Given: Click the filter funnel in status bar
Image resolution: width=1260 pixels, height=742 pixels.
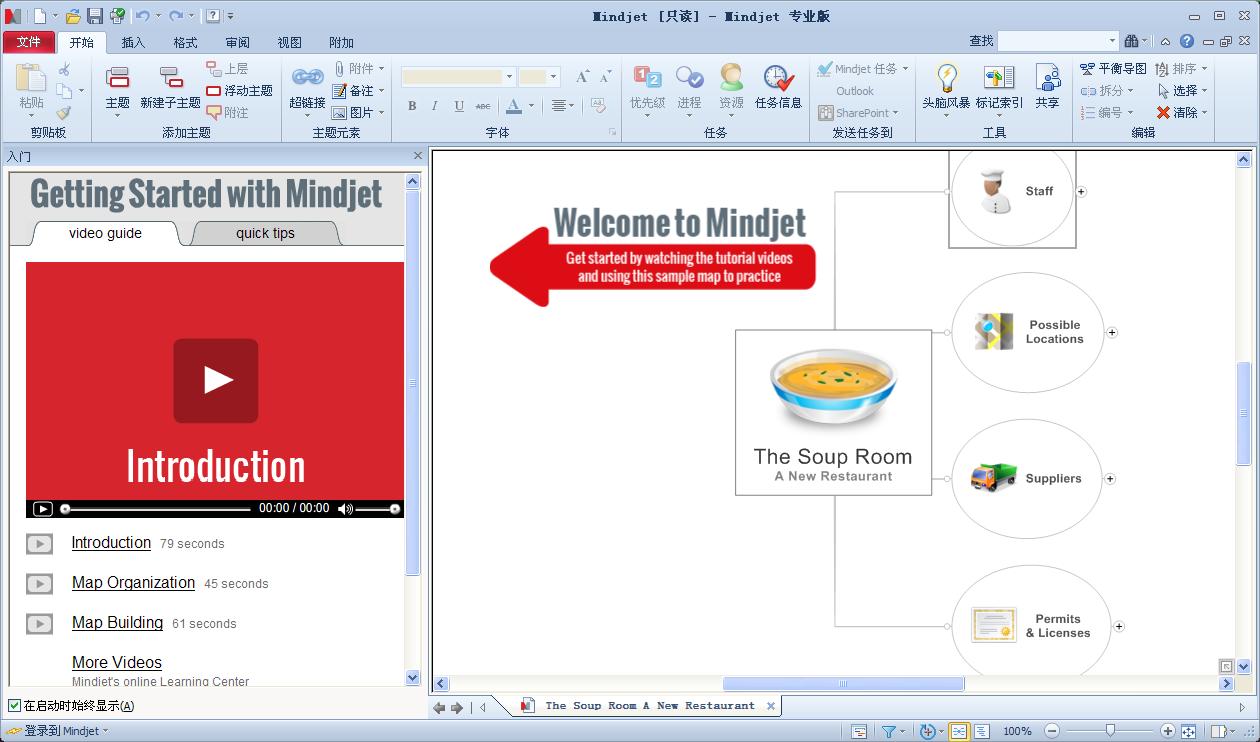Looking at the screenshot, I should 888,732.
